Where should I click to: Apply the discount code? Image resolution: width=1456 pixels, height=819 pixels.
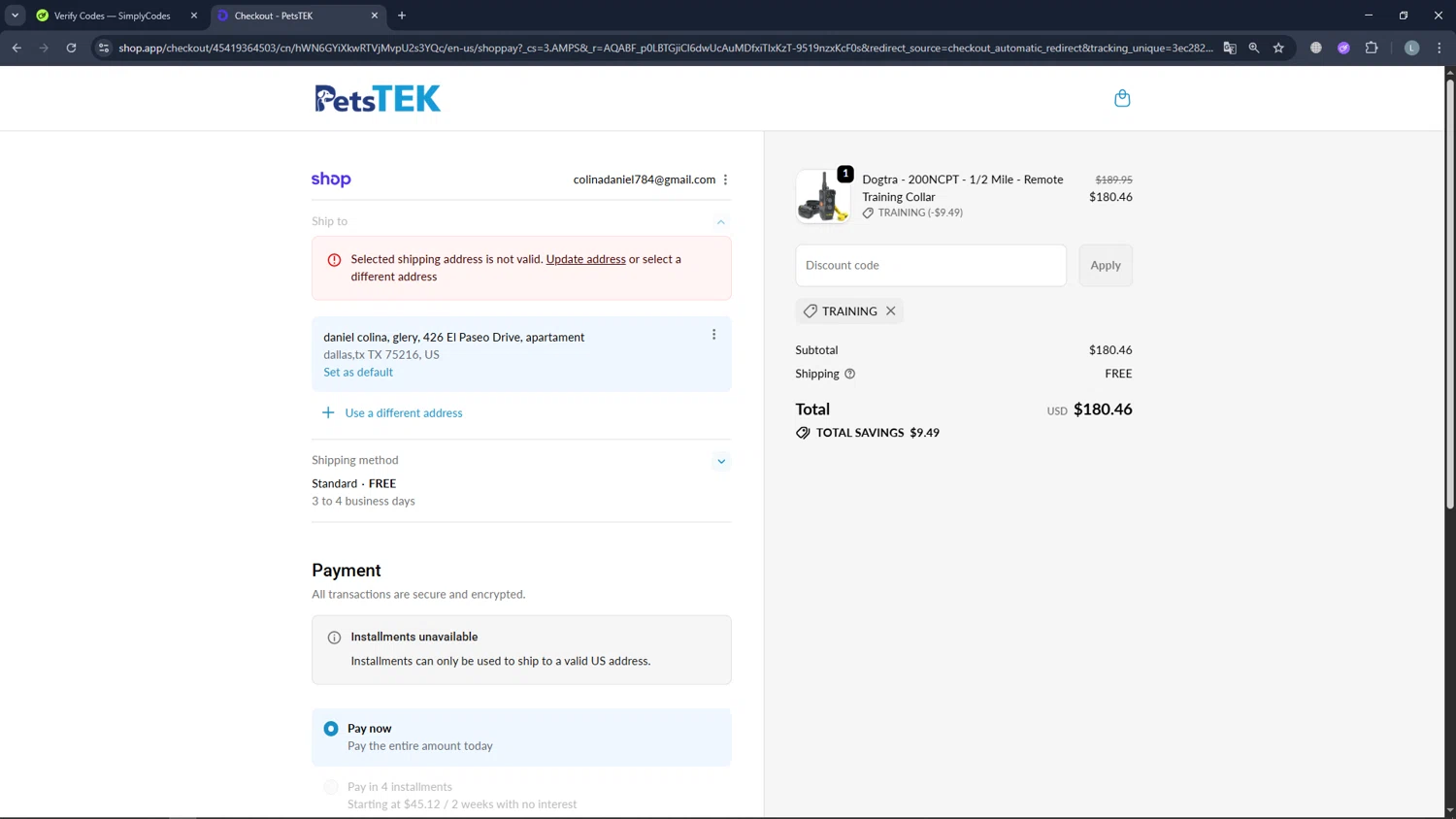pos(1105,265)
